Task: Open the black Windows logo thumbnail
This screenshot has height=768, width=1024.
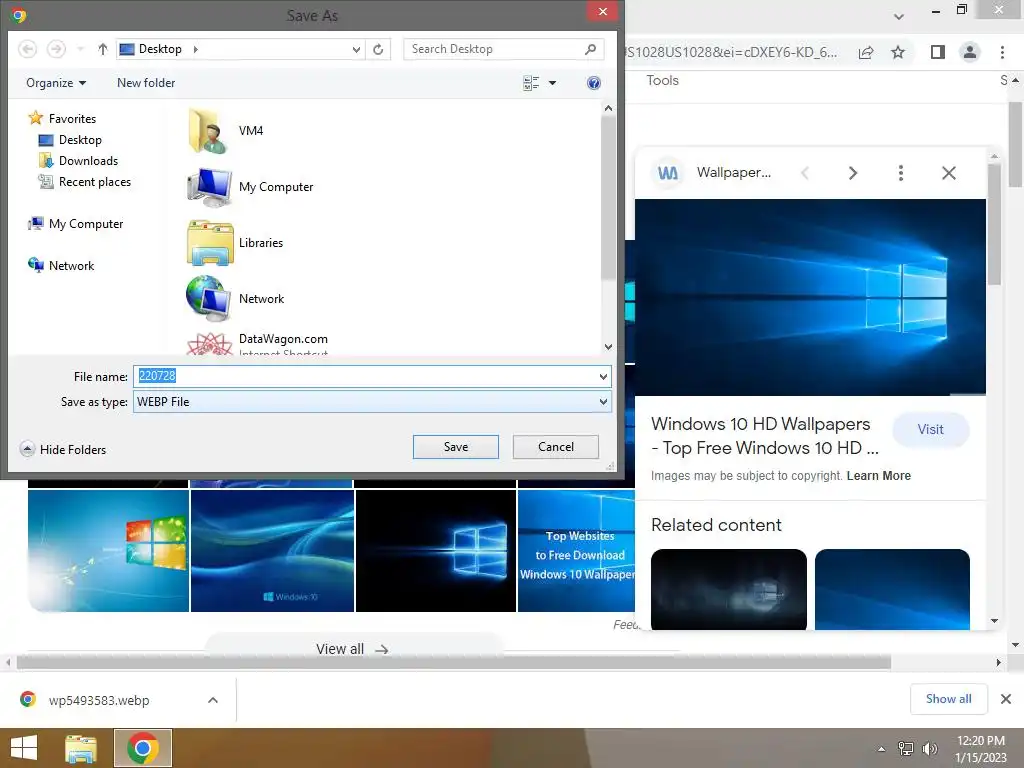Action: click(x=436, y=551)
